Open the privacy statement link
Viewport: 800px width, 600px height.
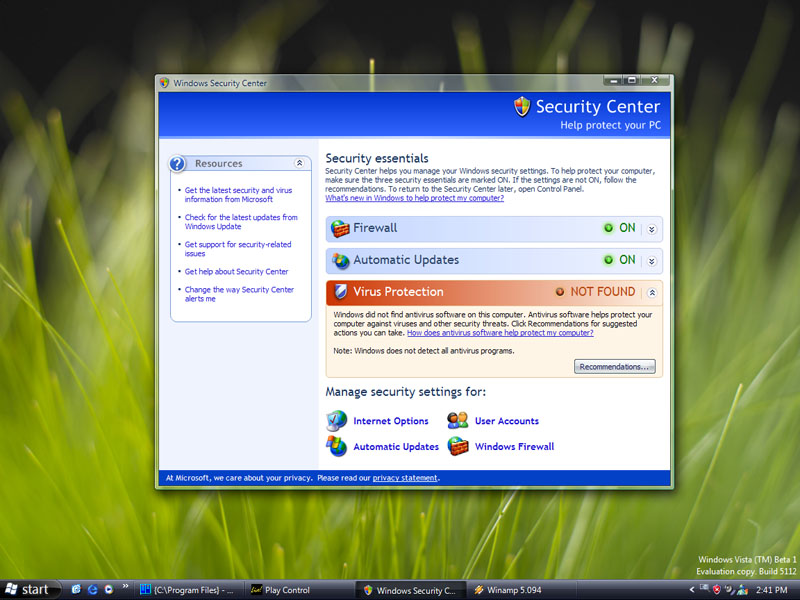405,478
